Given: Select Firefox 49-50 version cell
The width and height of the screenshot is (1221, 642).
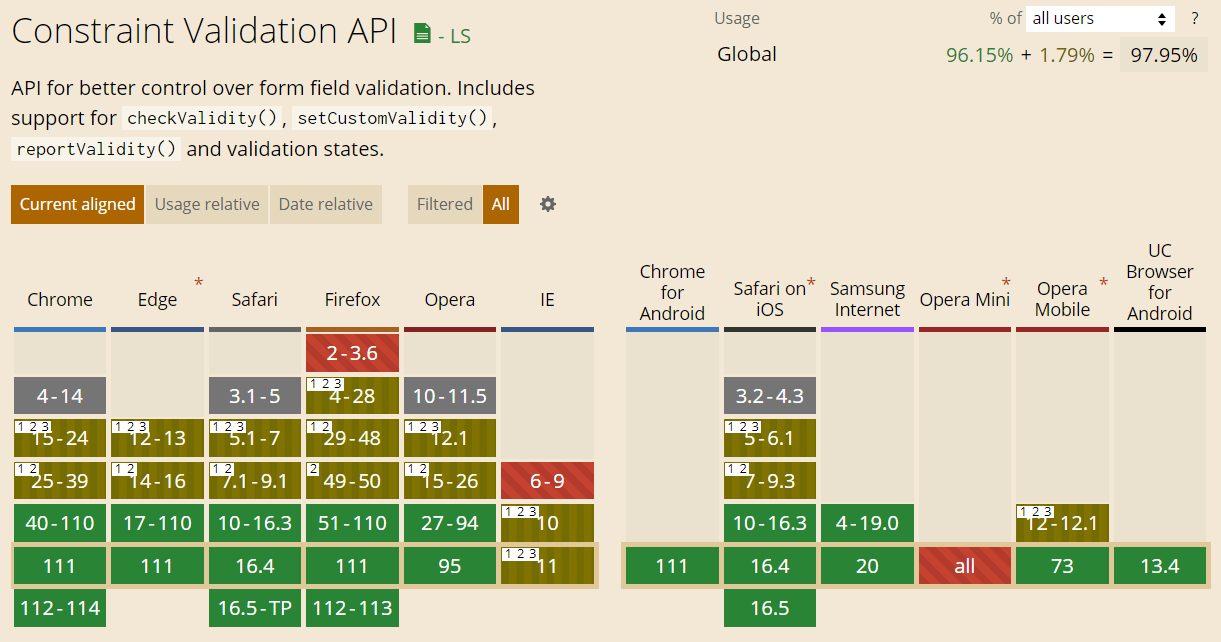Looking at the screenshot, I should tap(352, 481).
